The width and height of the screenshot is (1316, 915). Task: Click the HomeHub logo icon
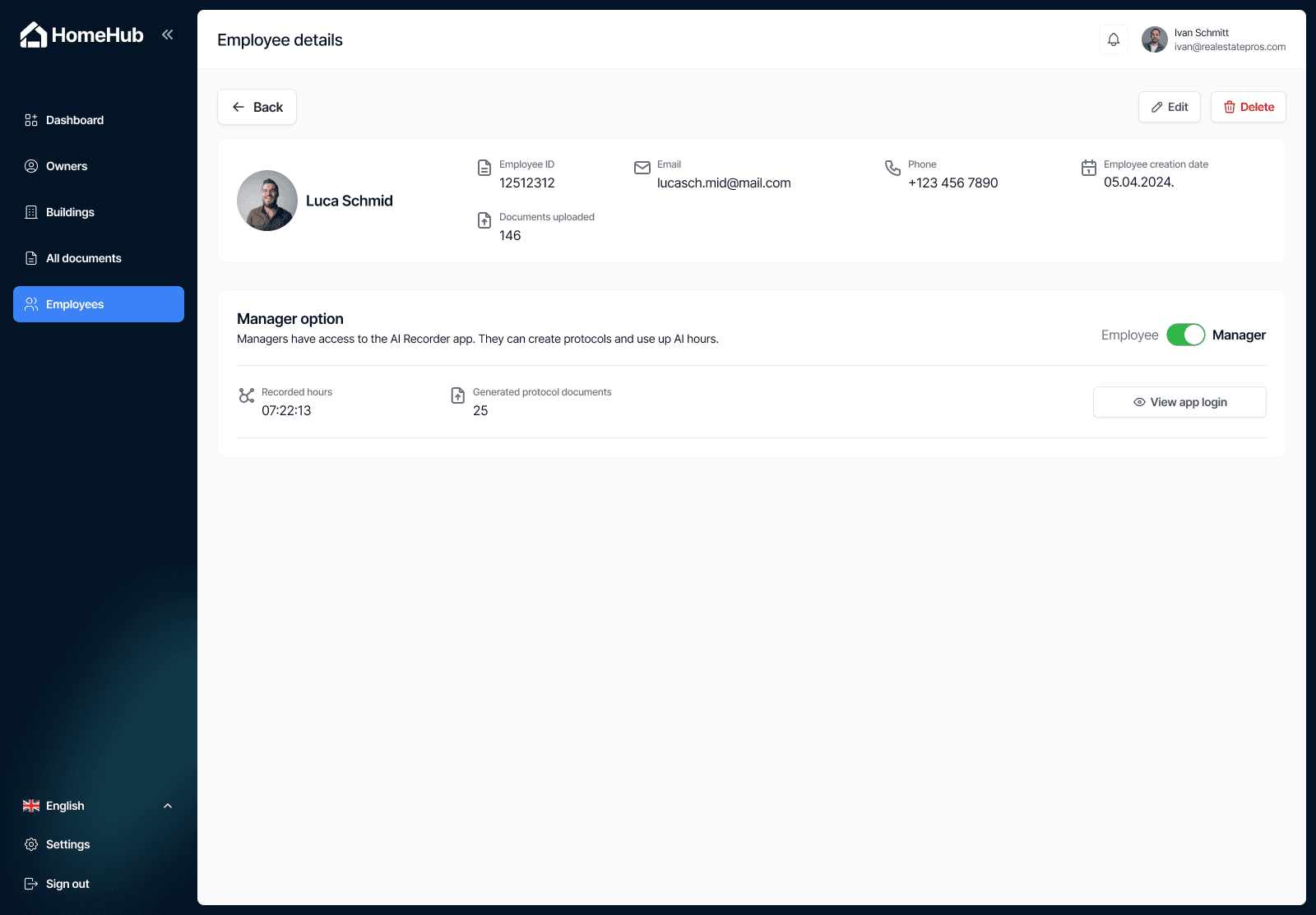(33, 35)
